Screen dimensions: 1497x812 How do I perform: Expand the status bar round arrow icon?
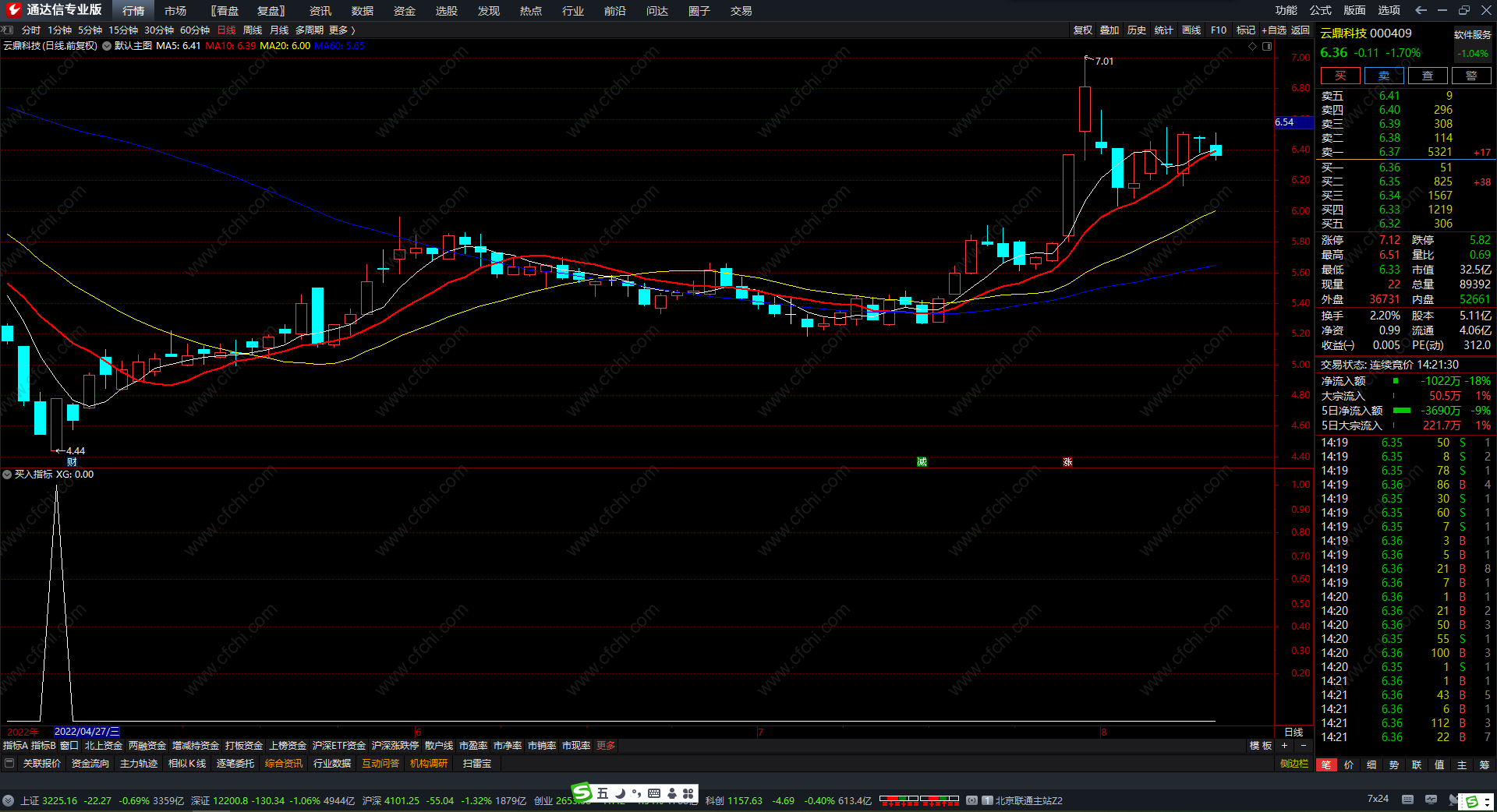click(8, 800)
